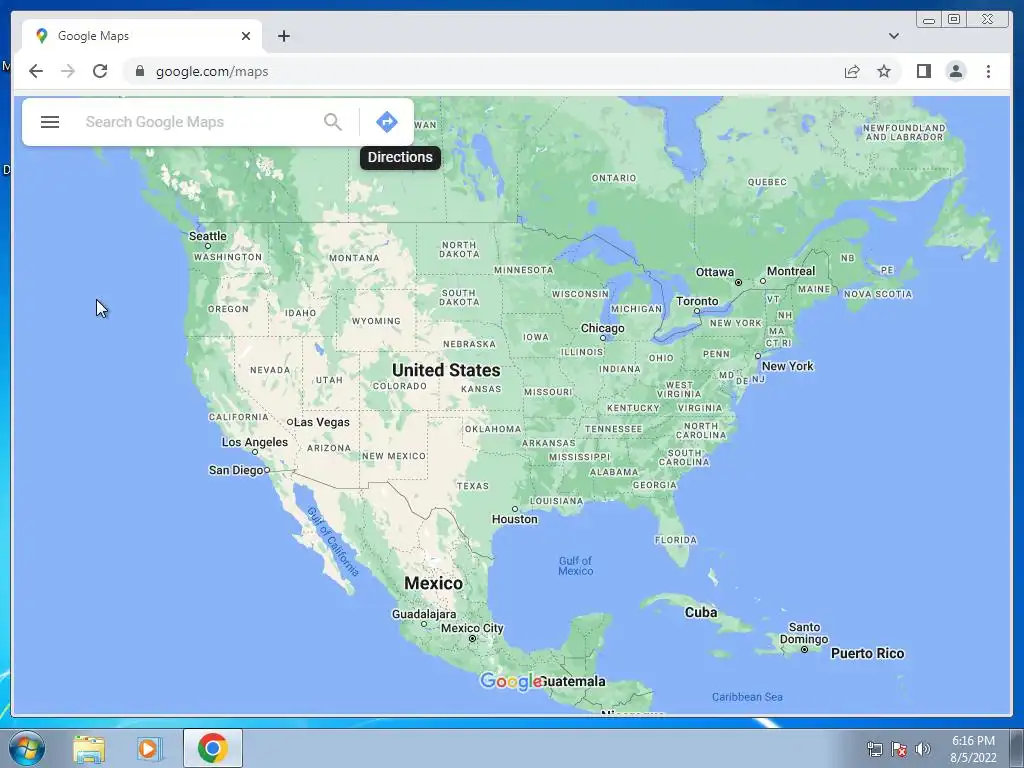Go back with the browser back arrow
Viewport: 1024px width, 768px height.
point(36,71)
